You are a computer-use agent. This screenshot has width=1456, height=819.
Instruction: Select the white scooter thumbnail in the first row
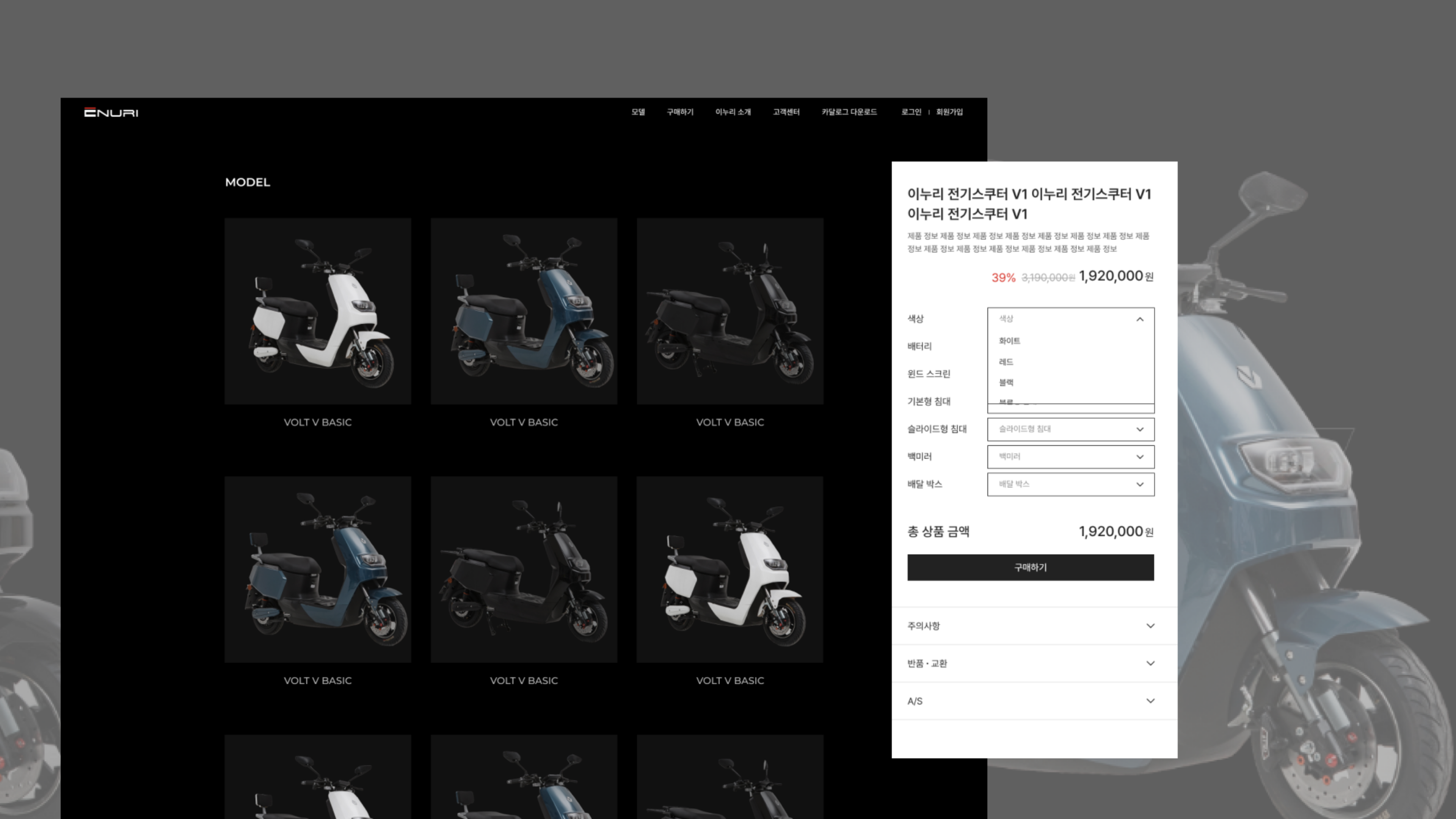pos(318,311)
